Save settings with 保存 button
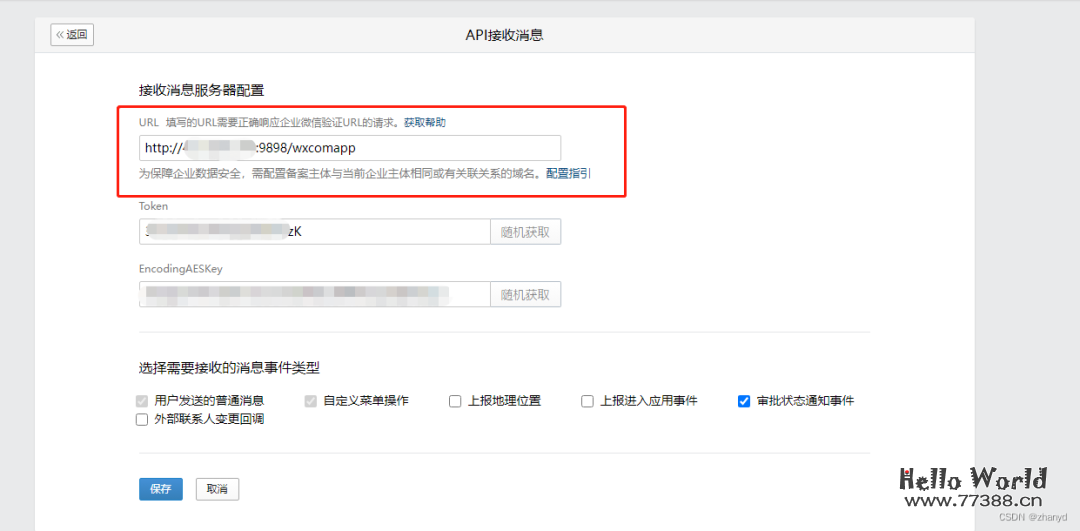Viewport: 1080px width, 531px height. [160, 489]
